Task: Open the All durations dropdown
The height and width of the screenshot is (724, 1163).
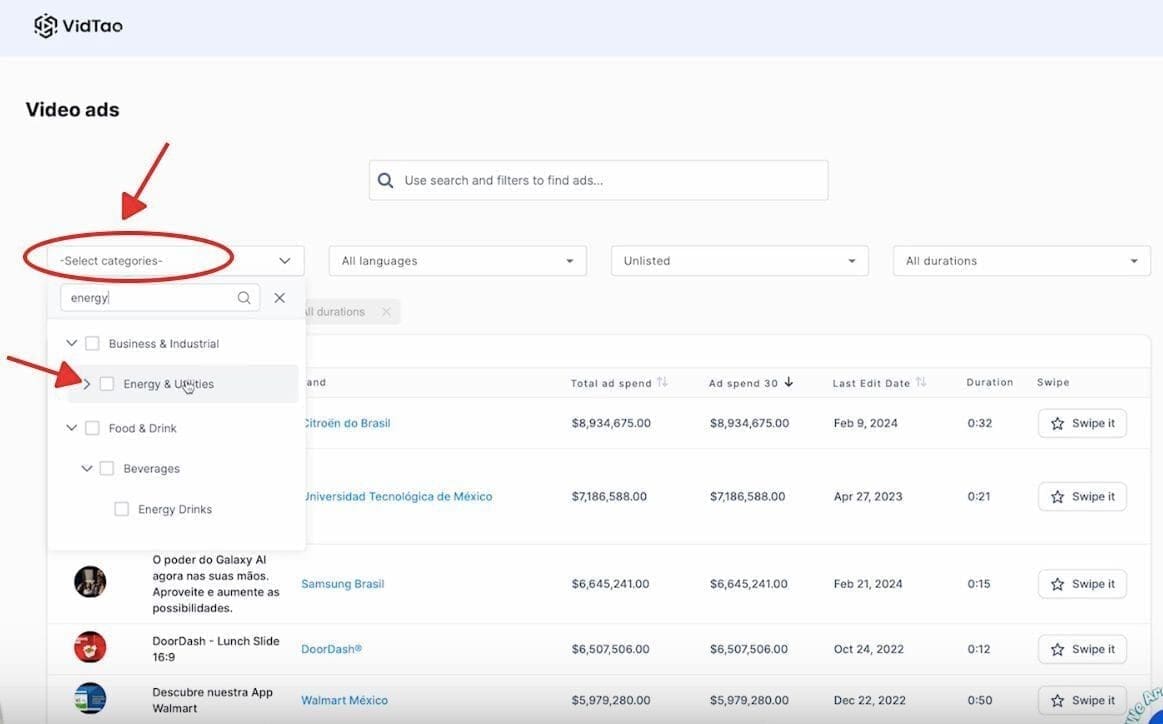Action: click(1021, 261)
